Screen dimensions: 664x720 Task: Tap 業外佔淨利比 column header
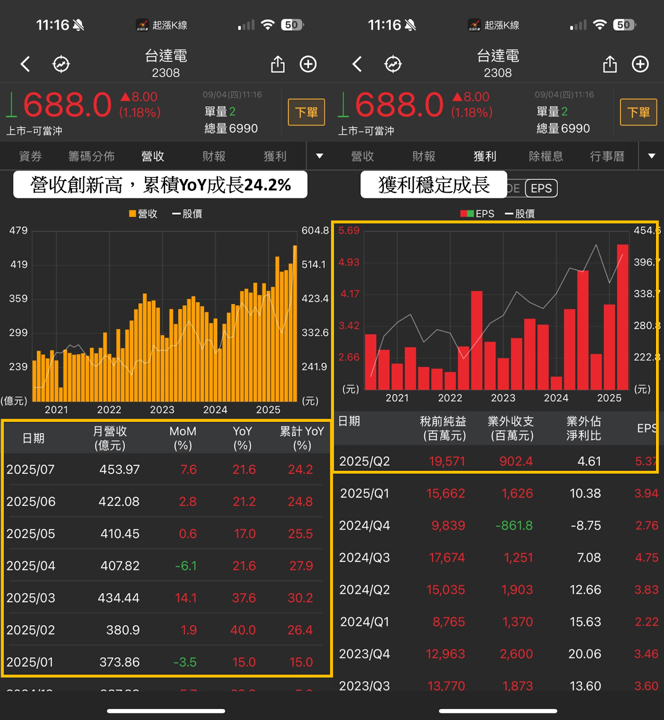pyautogui.click(x=584, y=428)
